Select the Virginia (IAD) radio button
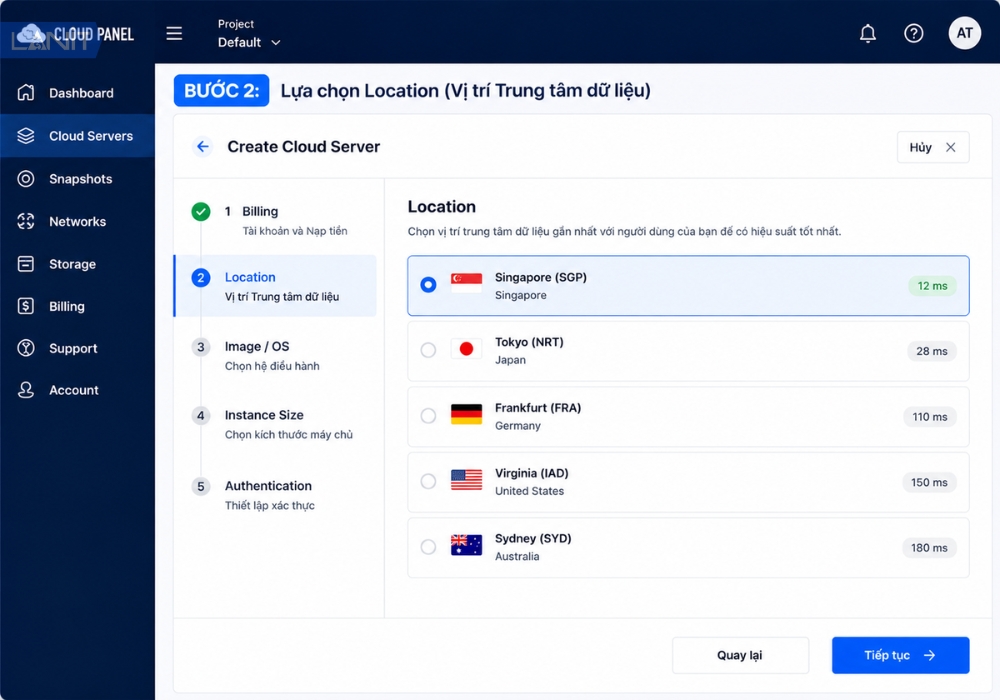The height and width of the screenshot is (700, 1000). click(429, 481)
